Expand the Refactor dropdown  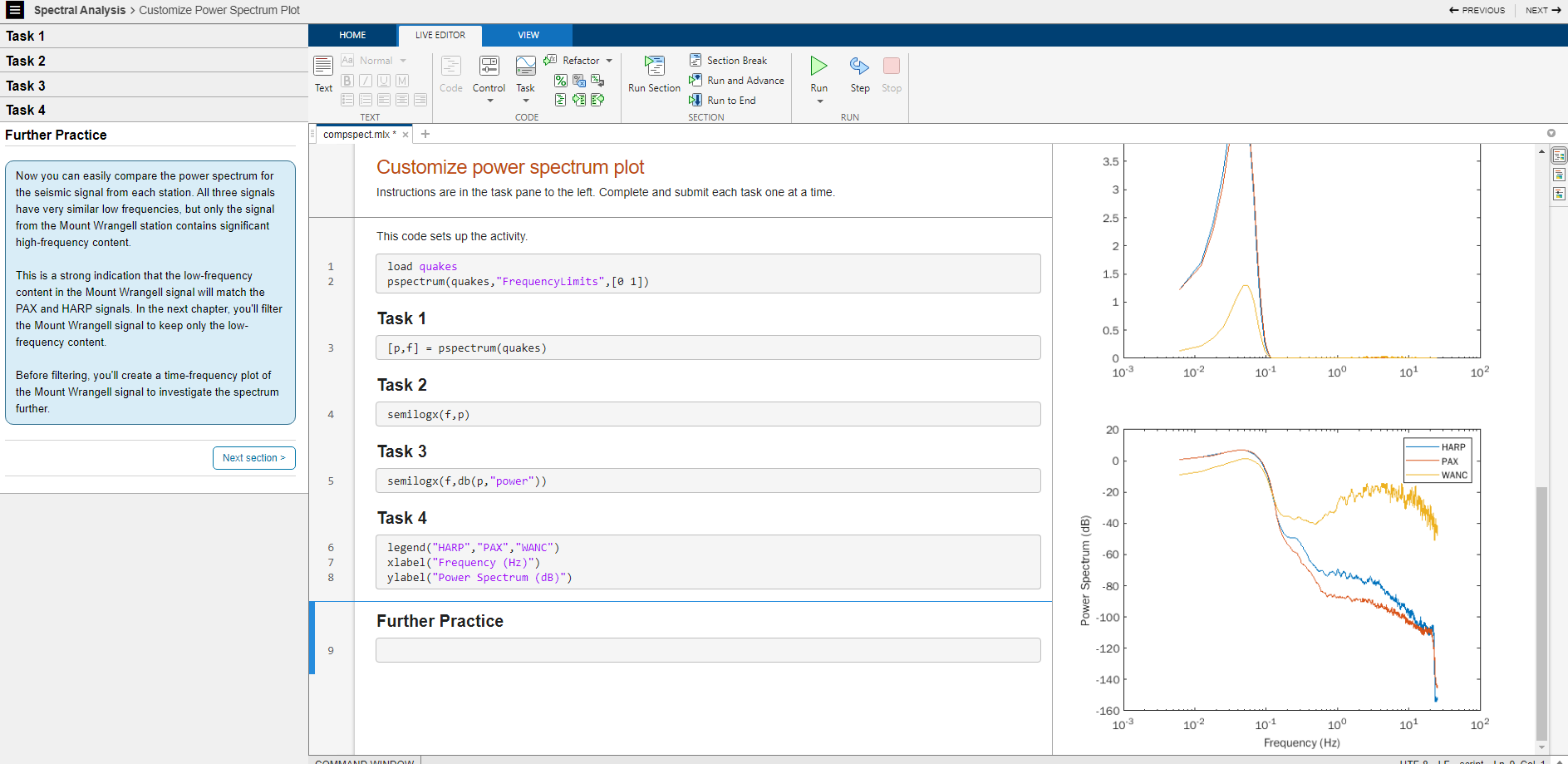(609, 61)
